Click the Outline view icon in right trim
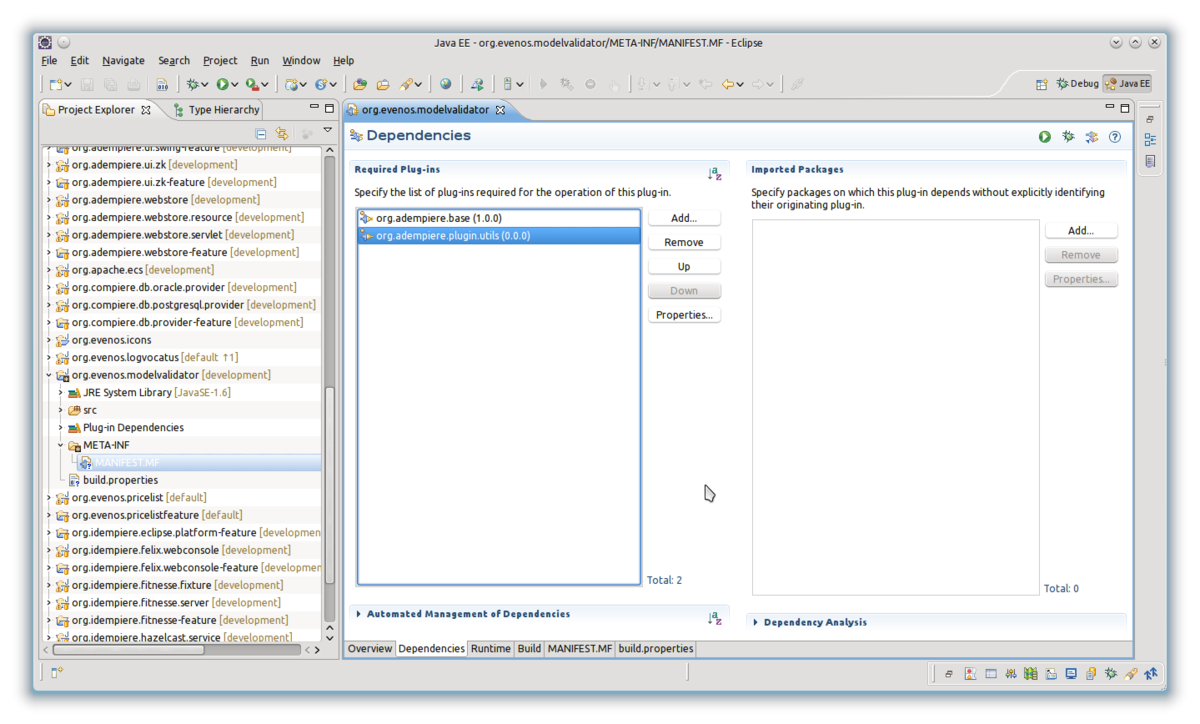 (x=1150, y=140)
